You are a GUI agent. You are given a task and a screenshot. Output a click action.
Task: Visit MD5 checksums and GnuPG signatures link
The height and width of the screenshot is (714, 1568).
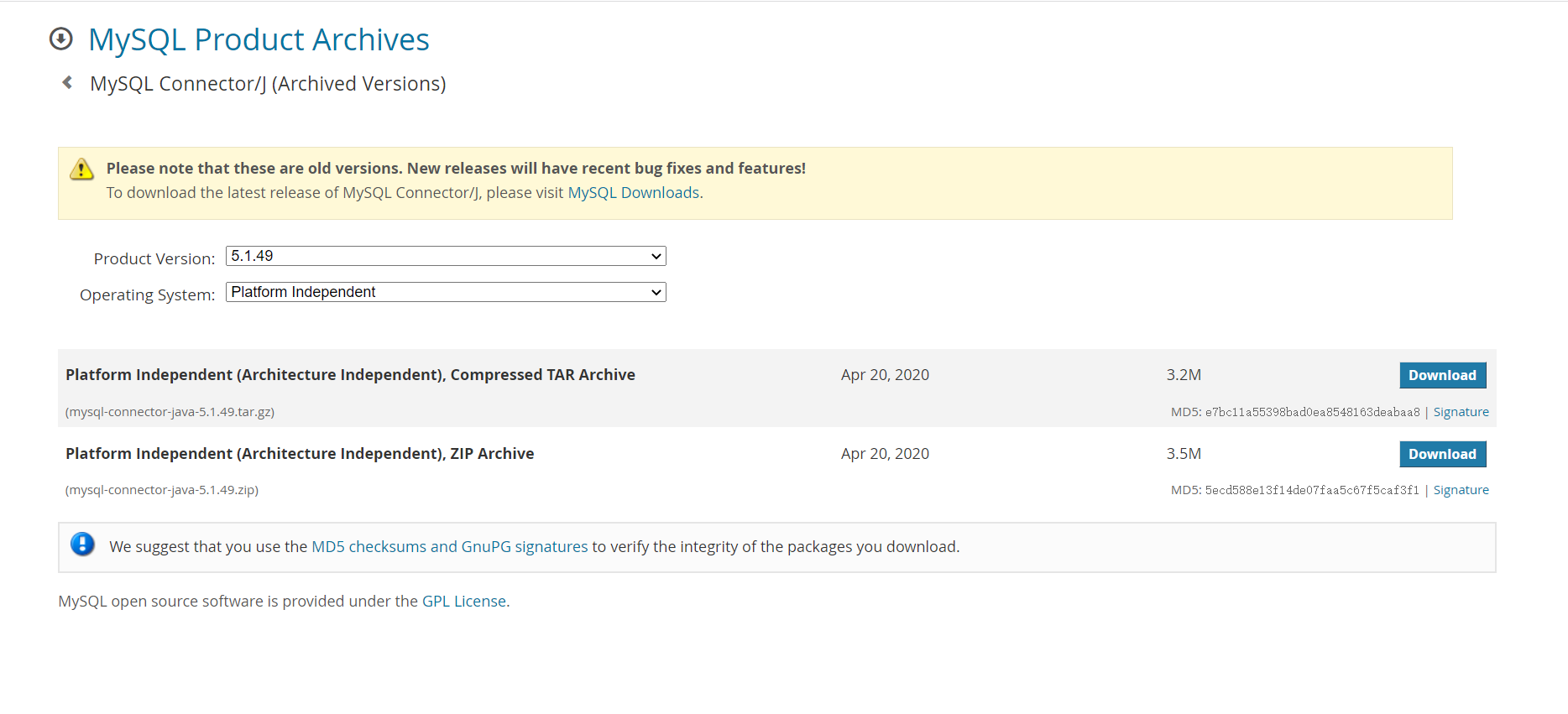[x=449, y=547]
